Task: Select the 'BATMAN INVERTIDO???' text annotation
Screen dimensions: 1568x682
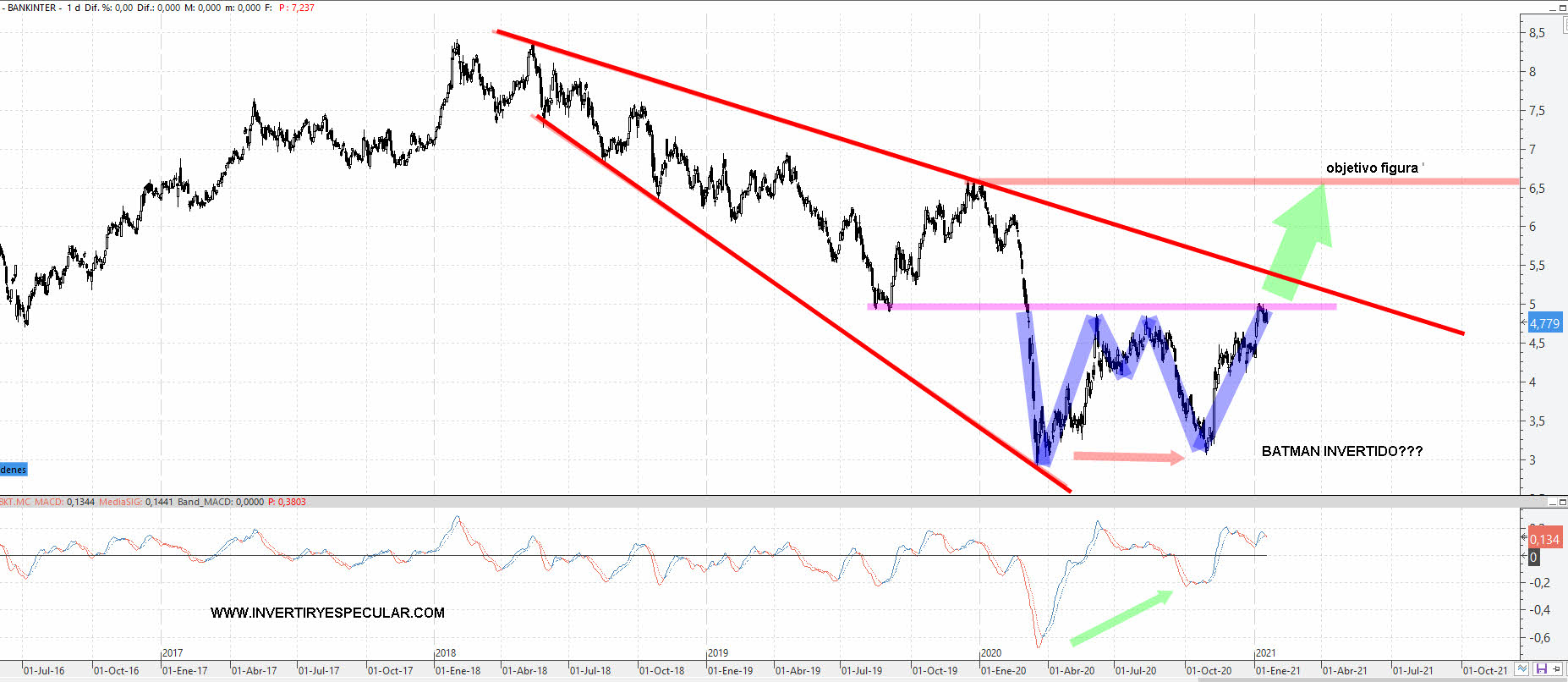Action: tap(1341, 451)
